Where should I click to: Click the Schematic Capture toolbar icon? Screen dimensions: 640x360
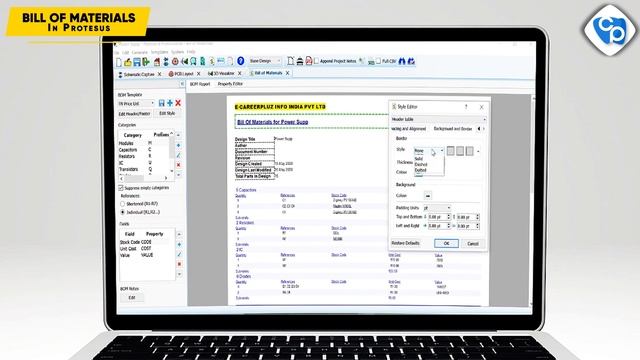click(x=166, y=62)
